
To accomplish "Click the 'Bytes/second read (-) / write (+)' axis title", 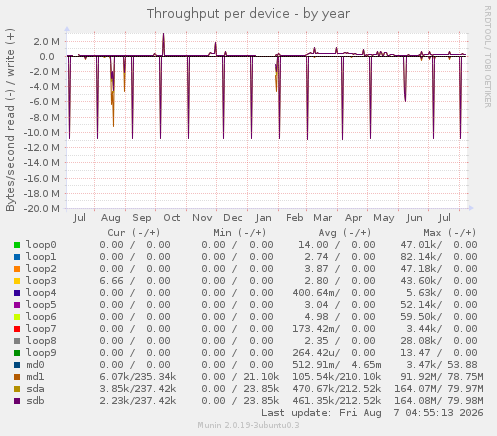I will click(10, 120).
